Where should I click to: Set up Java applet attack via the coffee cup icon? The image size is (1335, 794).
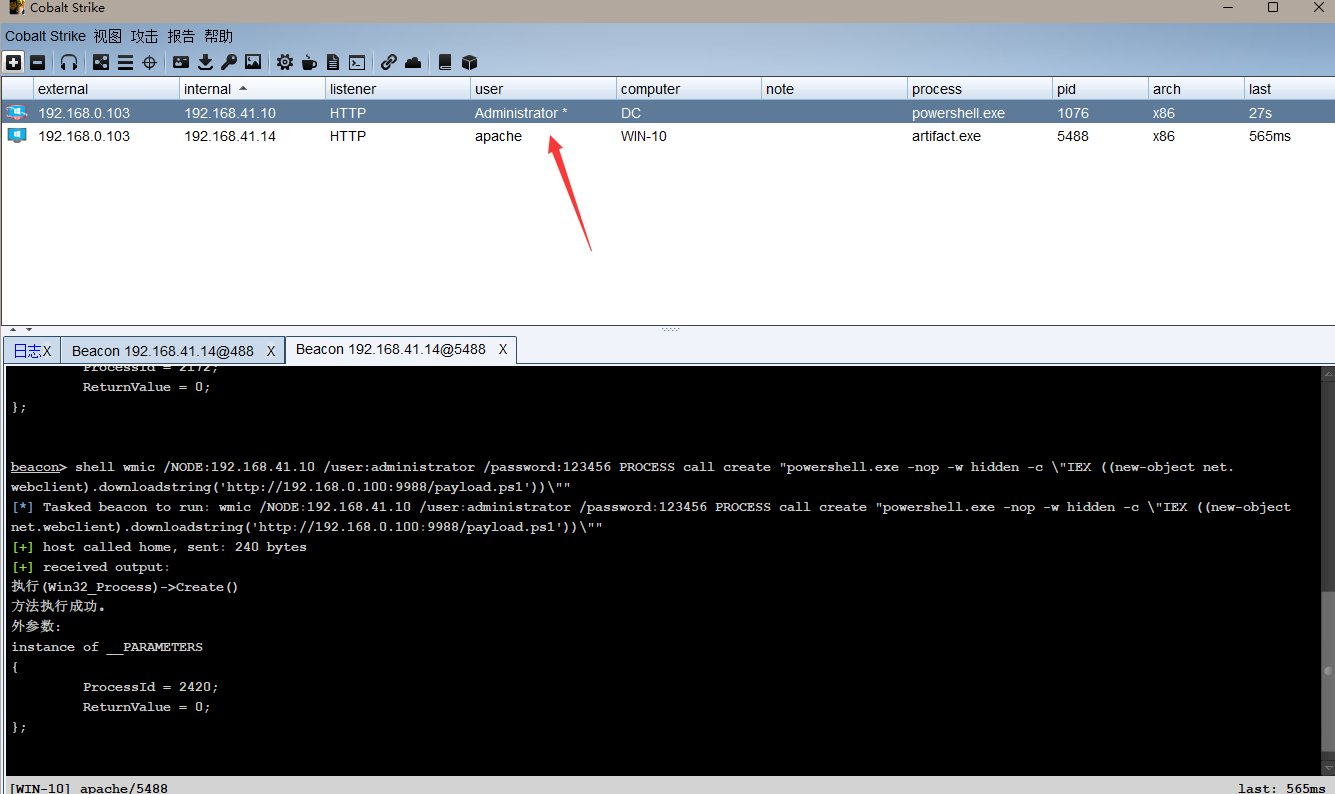(x=309, y=62)
